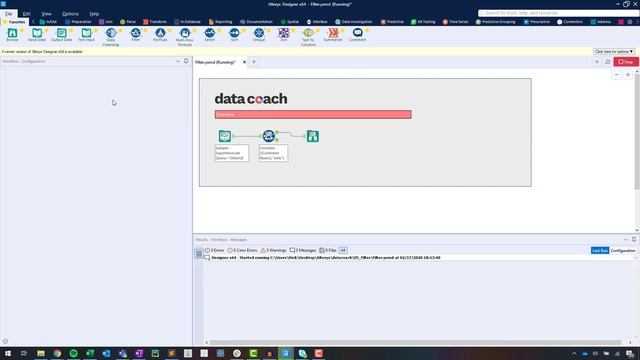640x360 pixels.
Task: Select the Text Input tool
Action: (x=86, y=35)
